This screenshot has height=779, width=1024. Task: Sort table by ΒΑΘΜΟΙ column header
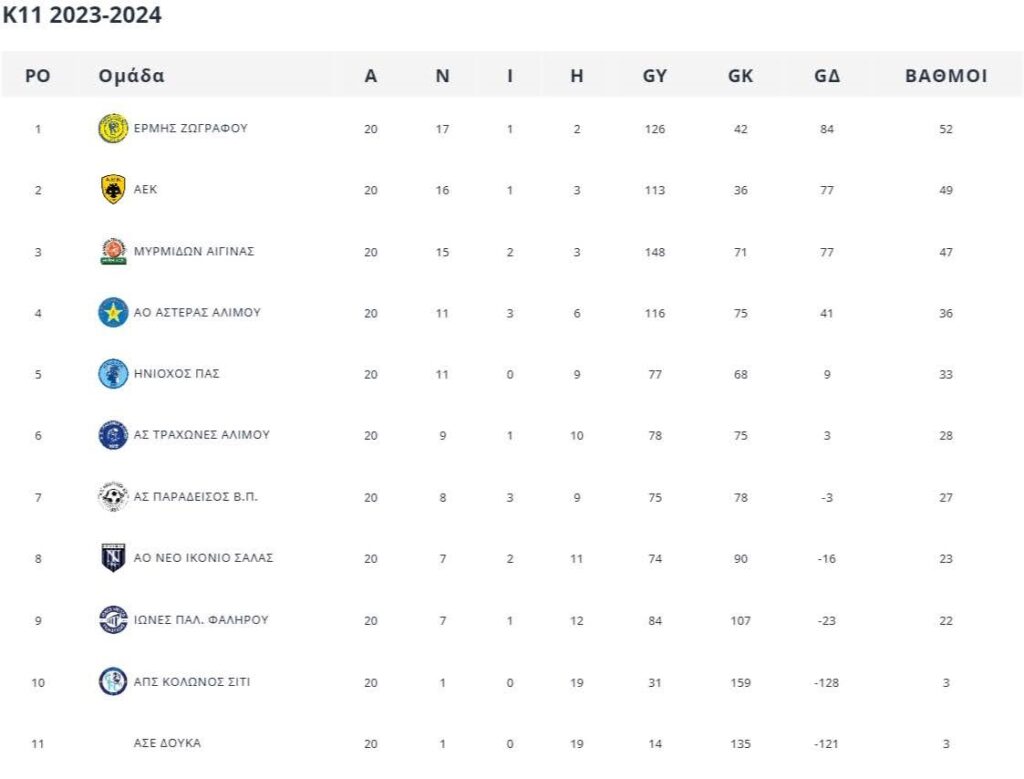946,76
